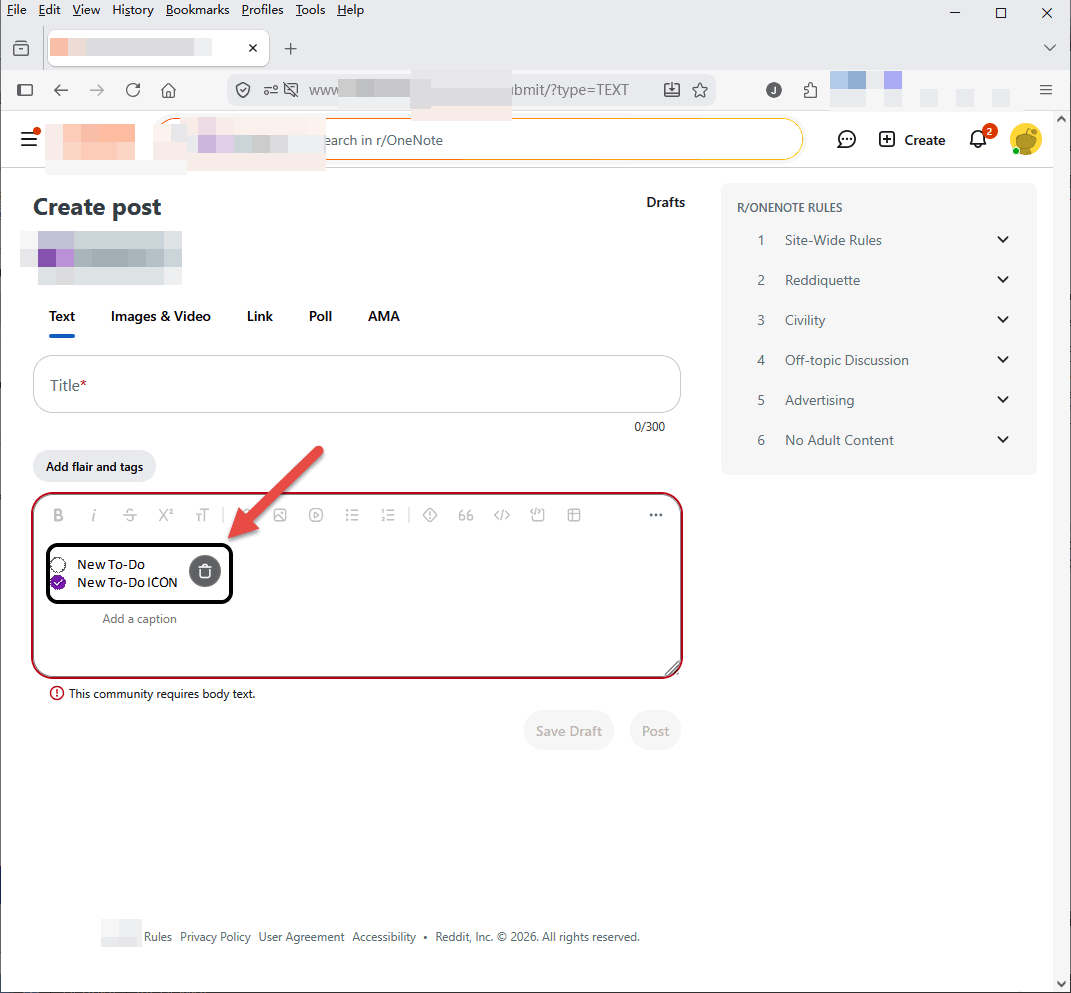Apply inline code formatting

pos(502,515)
